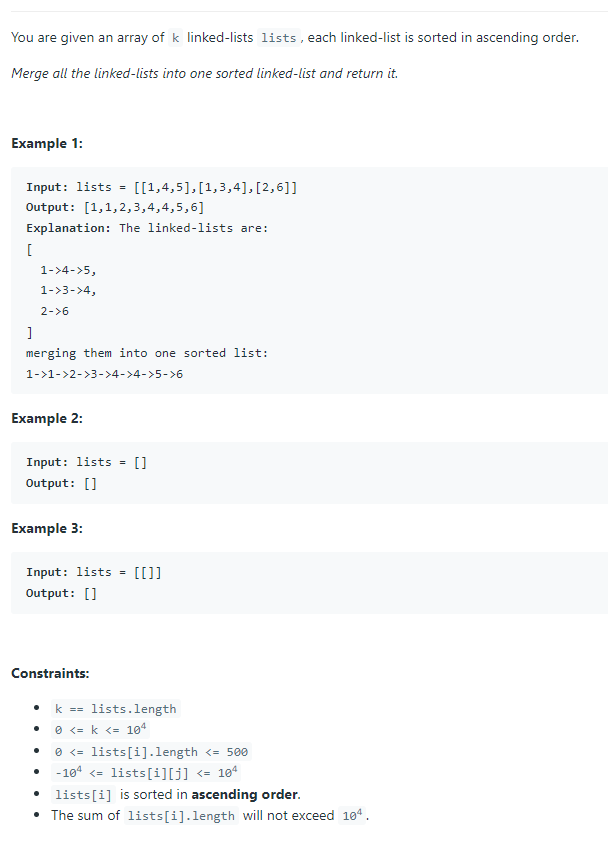Select the 'Example 1:' heading
This screenshot has height=848, width=608.
point(47,143)
